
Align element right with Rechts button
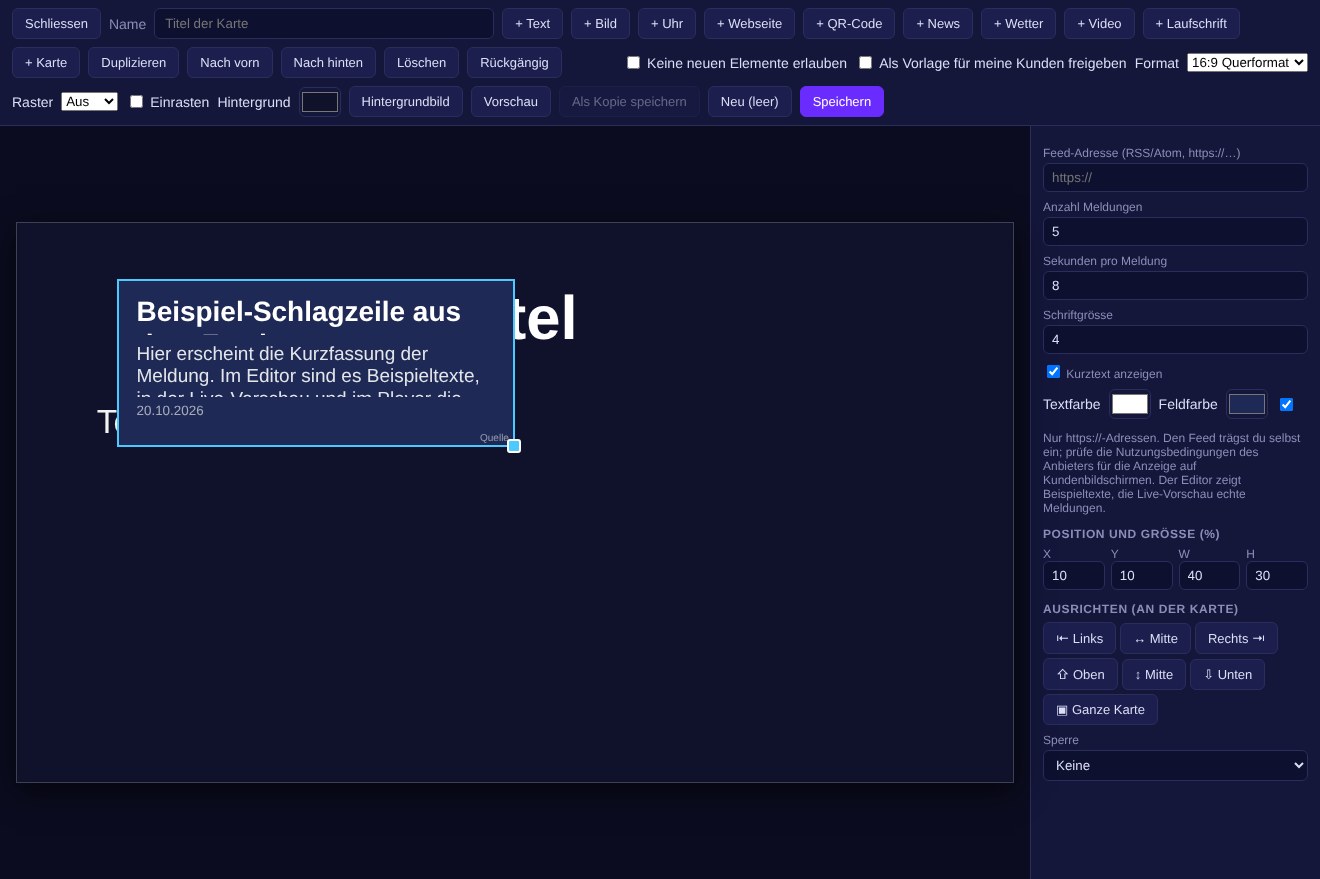1236,638
